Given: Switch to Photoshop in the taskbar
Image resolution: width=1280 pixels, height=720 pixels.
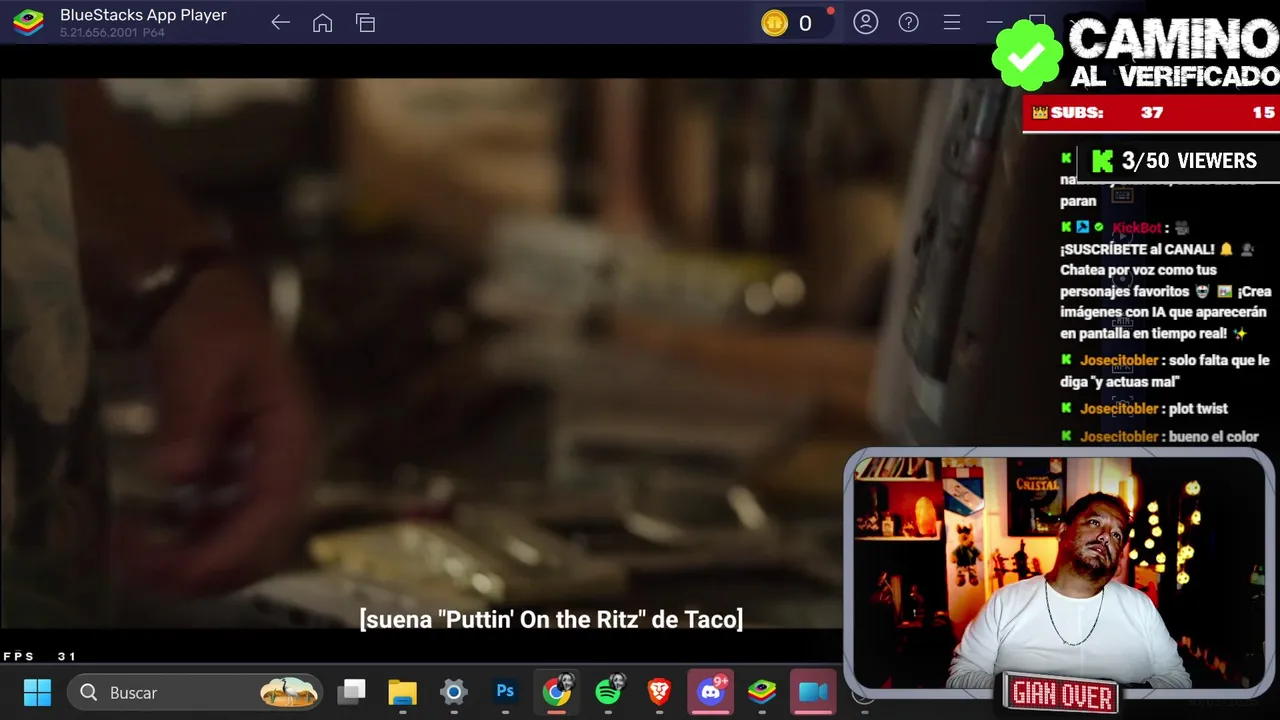Looking at the screenshot, I should [x=505, y=692].
